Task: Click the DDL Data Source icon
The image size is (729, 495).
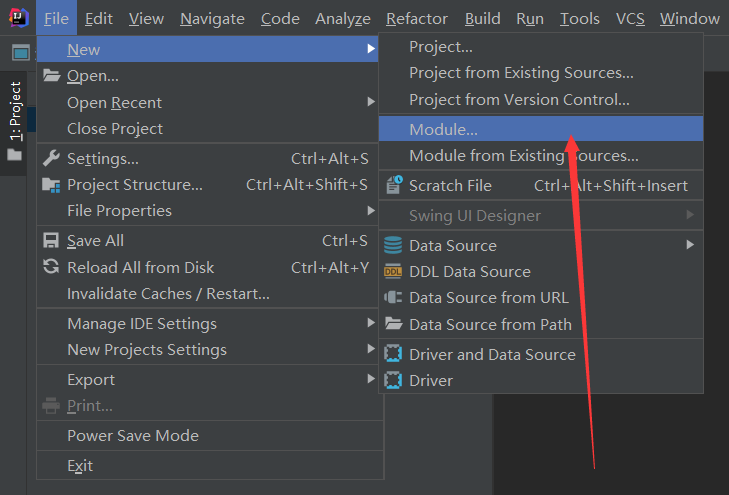Action: (x=393, y=272)
